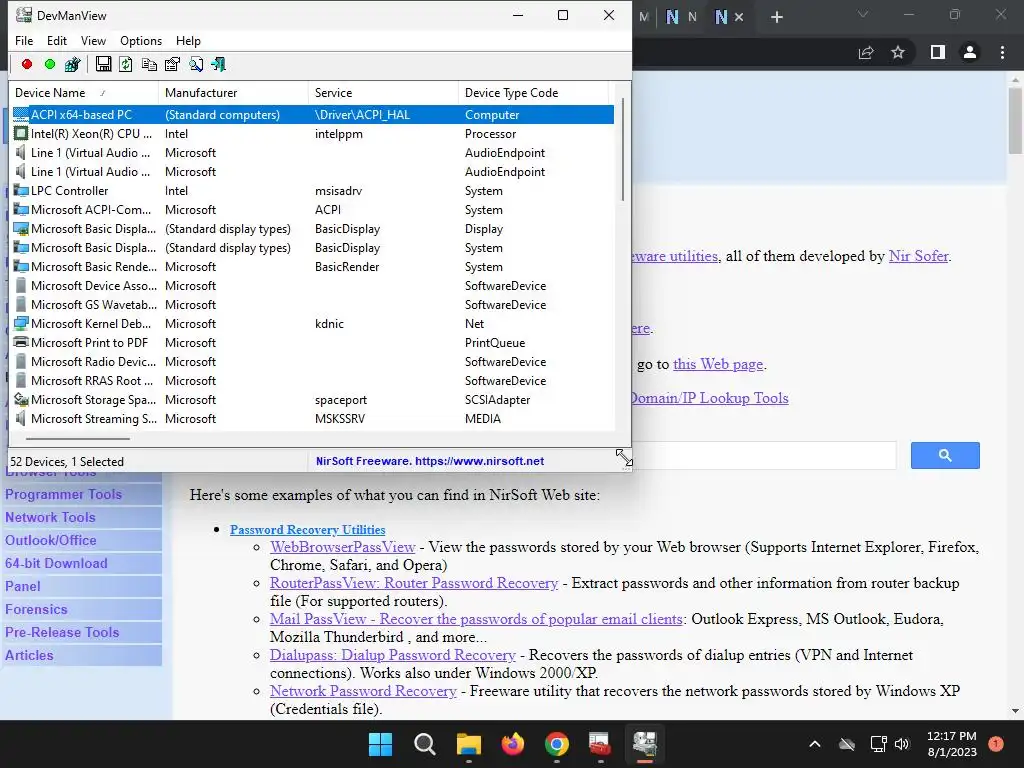The width and height of the screenshot is (1024, 768).
Task: Open the Windows Start menu
Action: [x=380, y=744]
